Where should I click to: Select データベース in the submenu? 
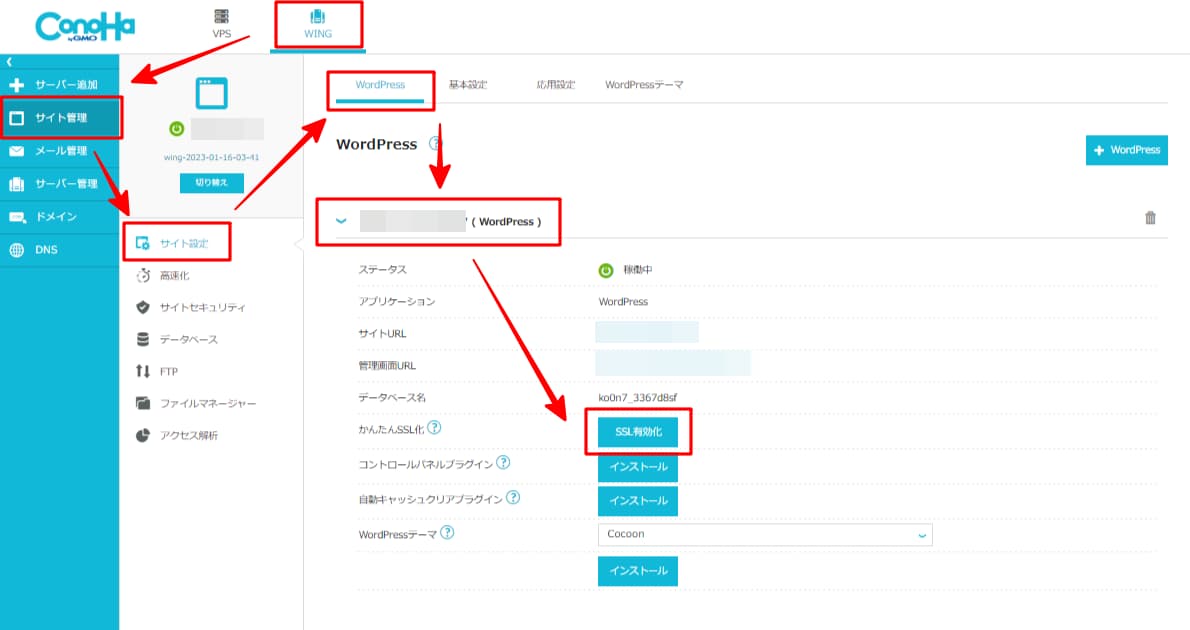188,339
